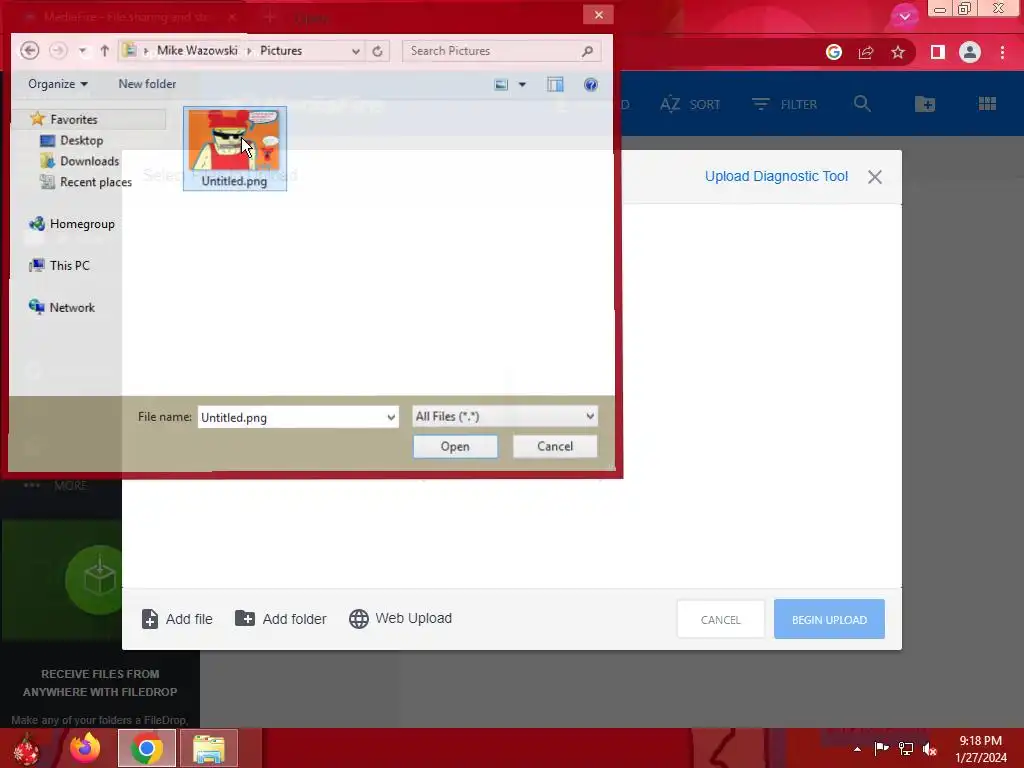Click the MediaFire new folder icon
The image size is (1024, 768).
pyautogui.click(x=925, y=104)
